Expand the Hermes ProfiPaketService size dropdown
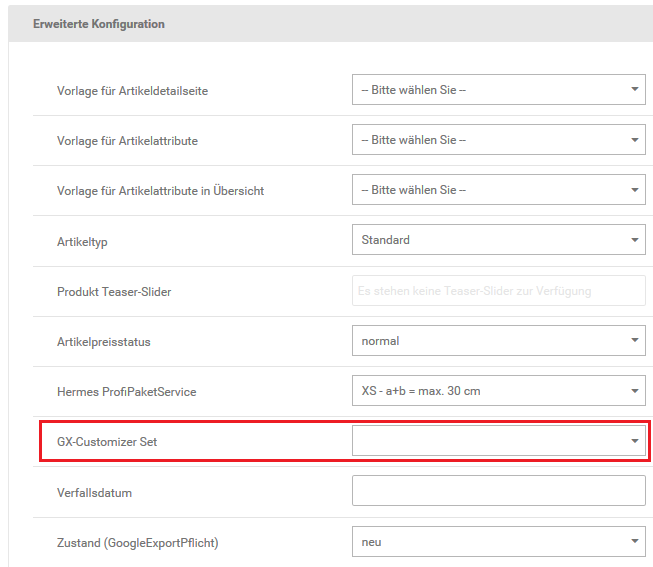This screenshot has width=653, height=567. 498,391
